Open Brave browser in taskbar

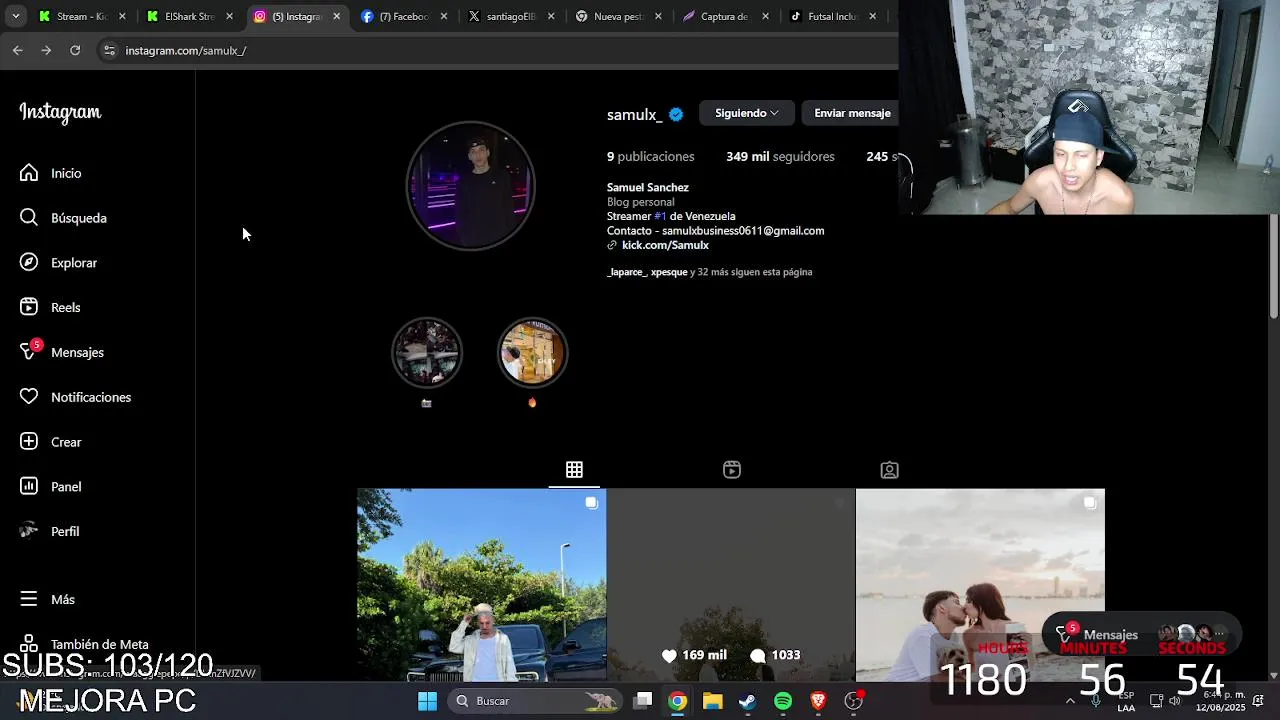click(818, 701)
